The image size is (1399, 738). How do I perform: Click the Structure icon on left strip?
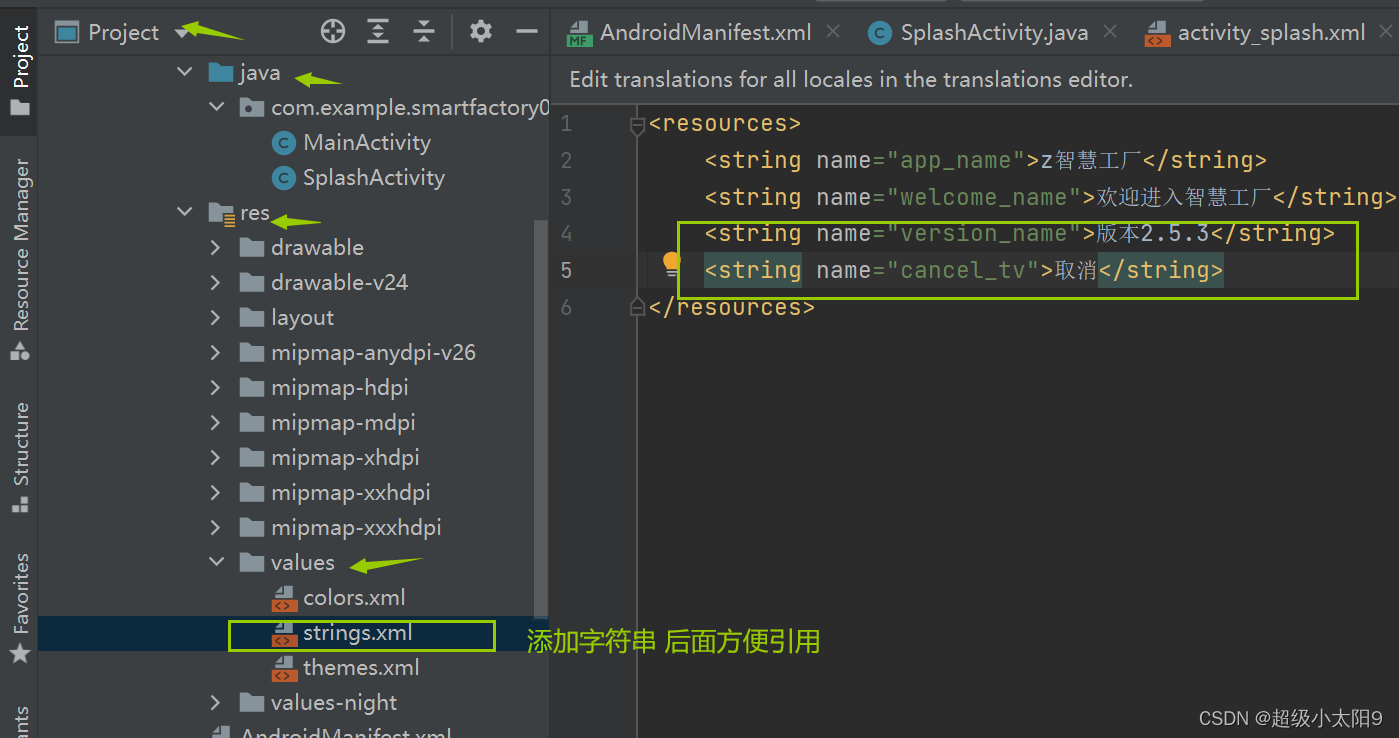pos(19,504)
